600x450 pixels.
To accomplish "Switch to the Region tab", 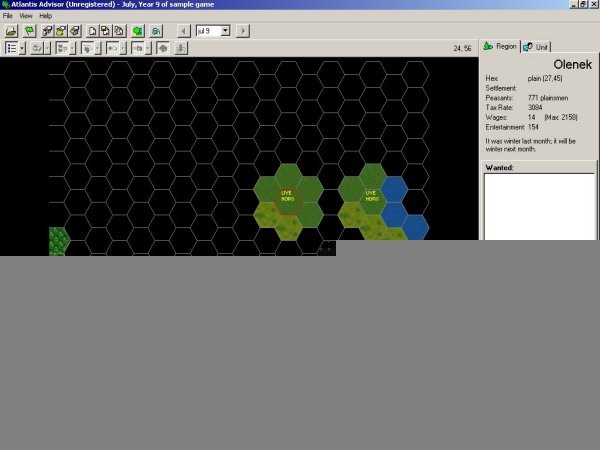I will [500, 46].
